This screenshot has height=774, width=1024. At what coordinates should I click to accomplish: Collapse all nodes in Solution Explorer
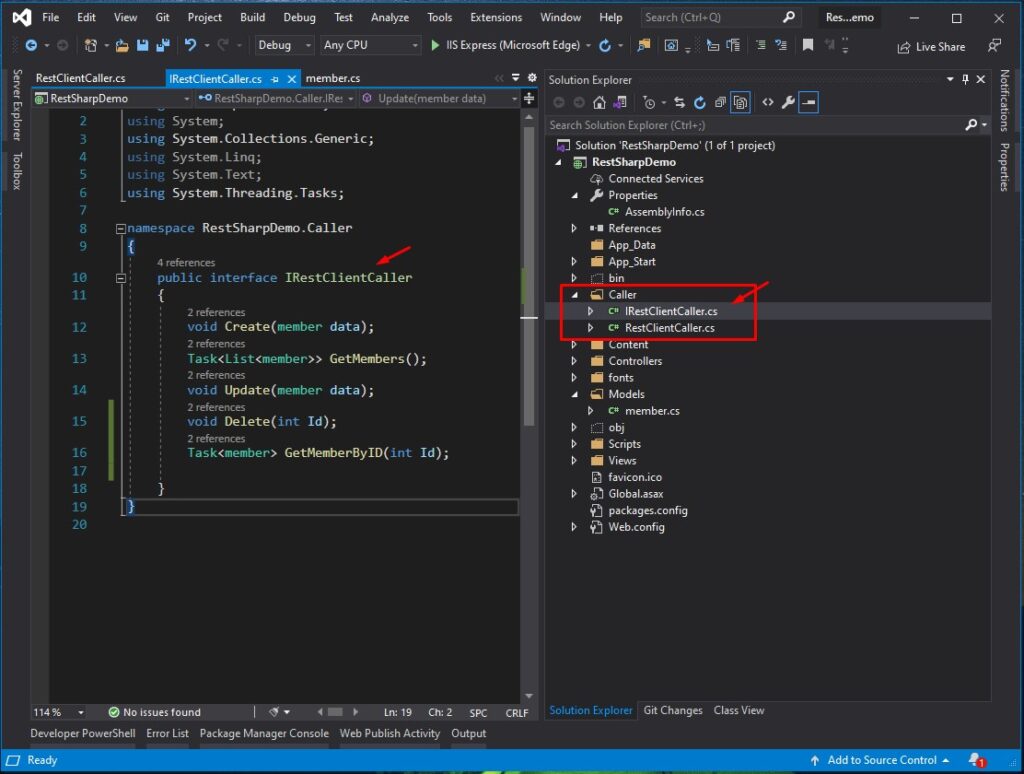tap(719, 102)
